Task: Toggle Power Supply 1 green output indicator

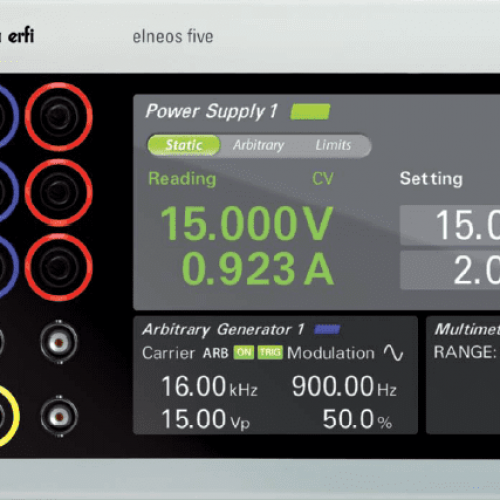Action: (310, 111)
